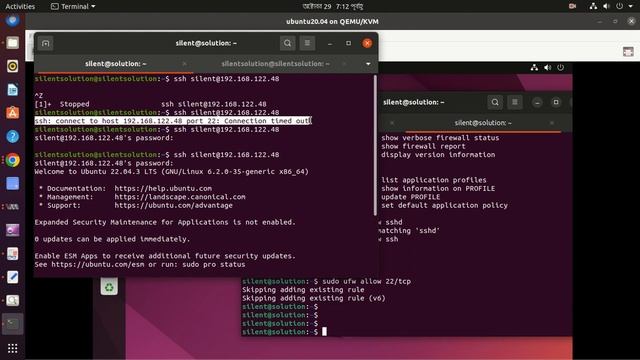Image resolution: width=640 pixels, height=360 pixels.
Task: Close the guest terminal's silent@solution tab
Action: pyautogui.click(x=552, y=123)
